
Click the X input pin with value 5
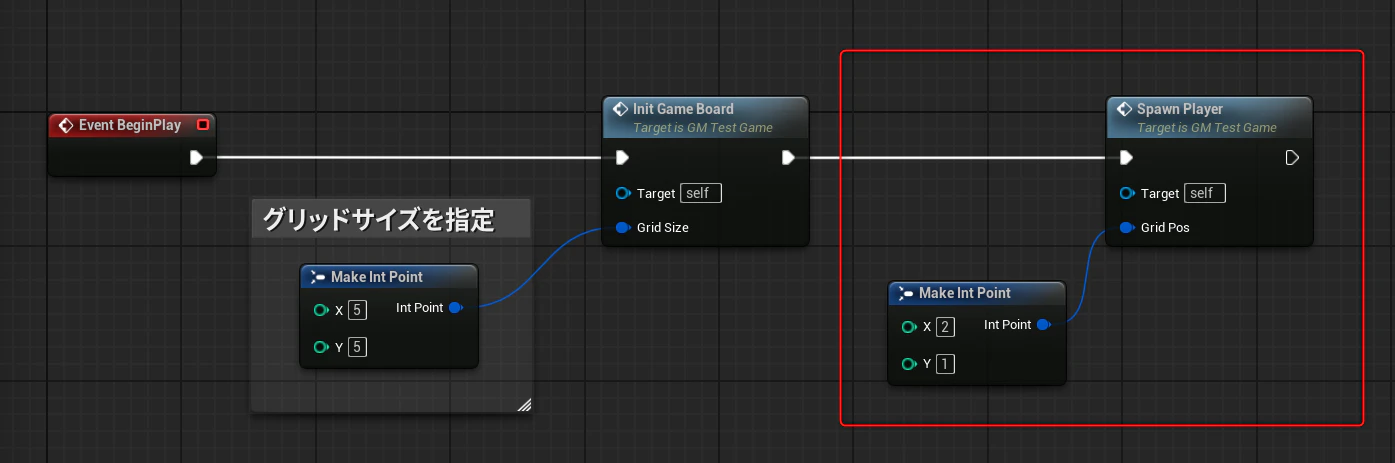[320, 310]
